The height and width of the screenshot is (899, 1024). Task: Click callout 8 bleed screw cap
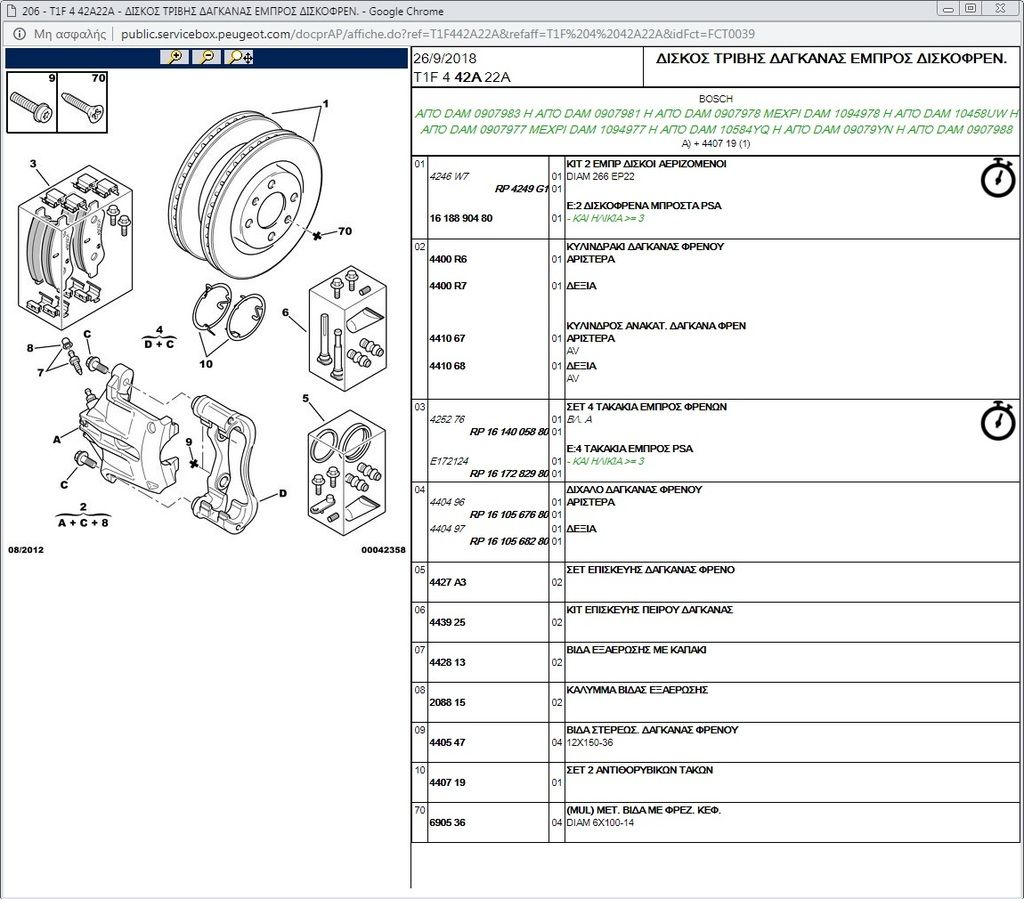[x=30, y=348]
